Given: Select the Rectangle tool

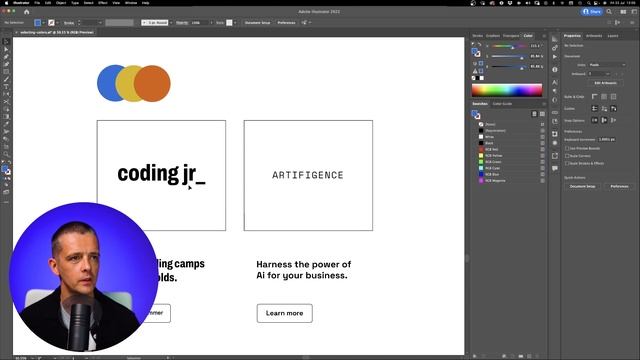Looking at the screenshot, I should [6, 72].
